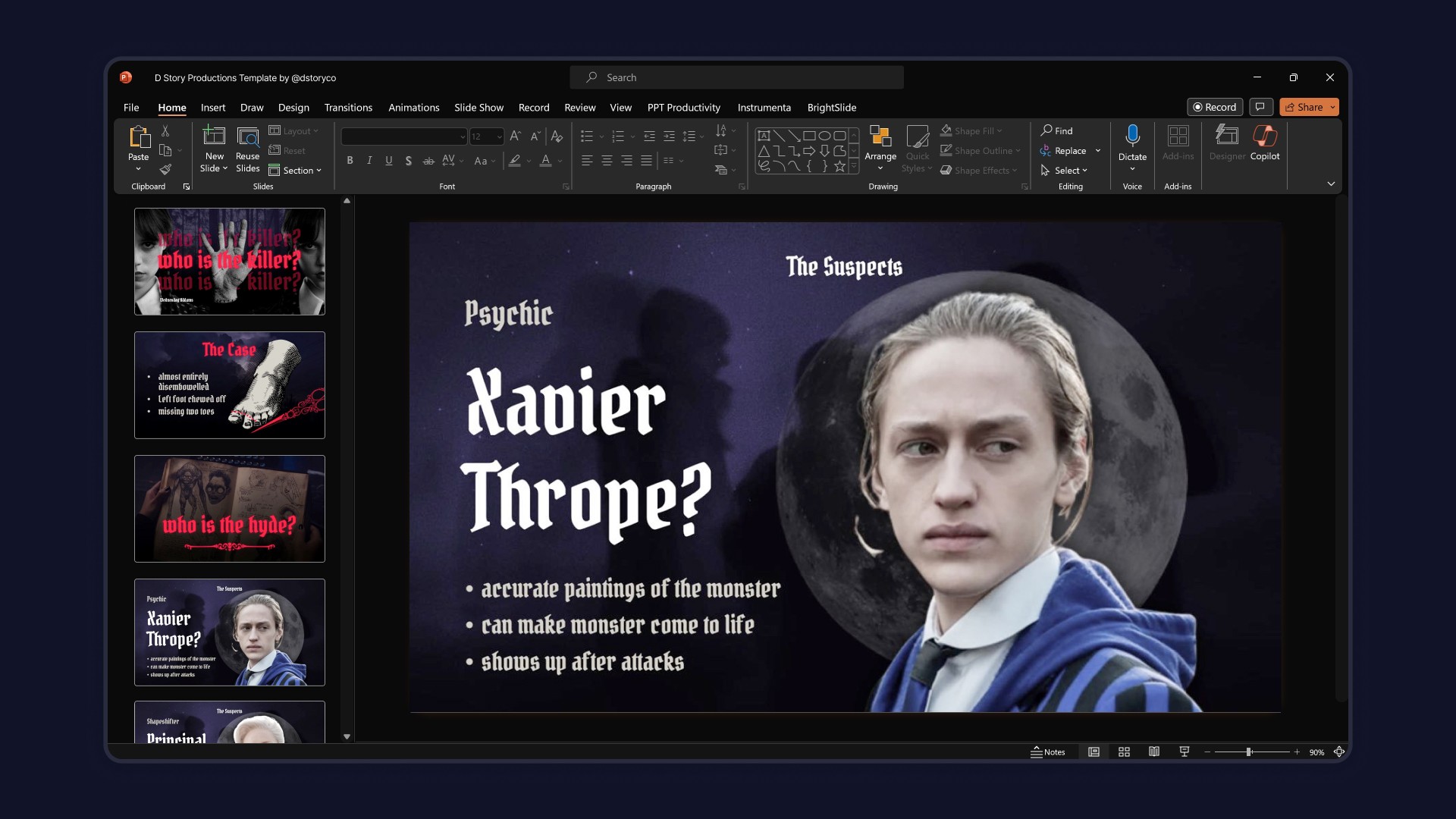Click the Share button
Screen dimensions: 1456x819
pyautogui.click(x=1303, y=107)
